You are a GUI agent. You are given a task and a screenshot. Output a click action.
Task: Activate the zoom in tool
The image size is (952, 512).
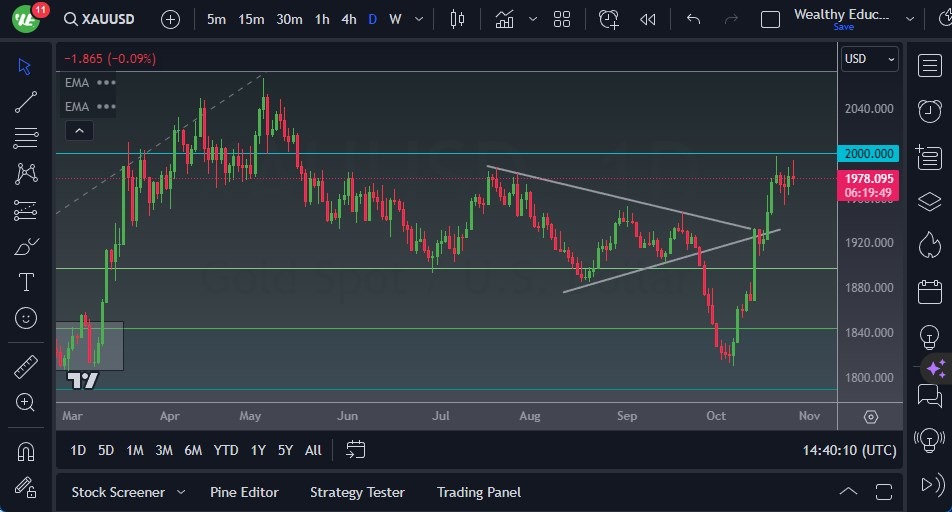point(26,402)
